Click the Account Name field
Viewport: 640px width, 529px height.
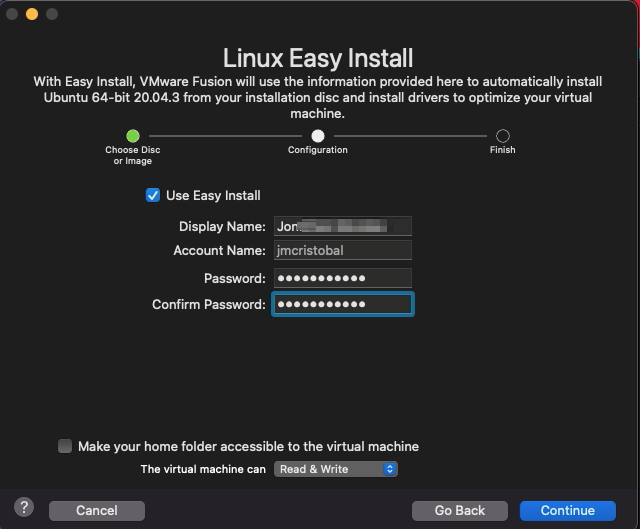pos(343,250)
